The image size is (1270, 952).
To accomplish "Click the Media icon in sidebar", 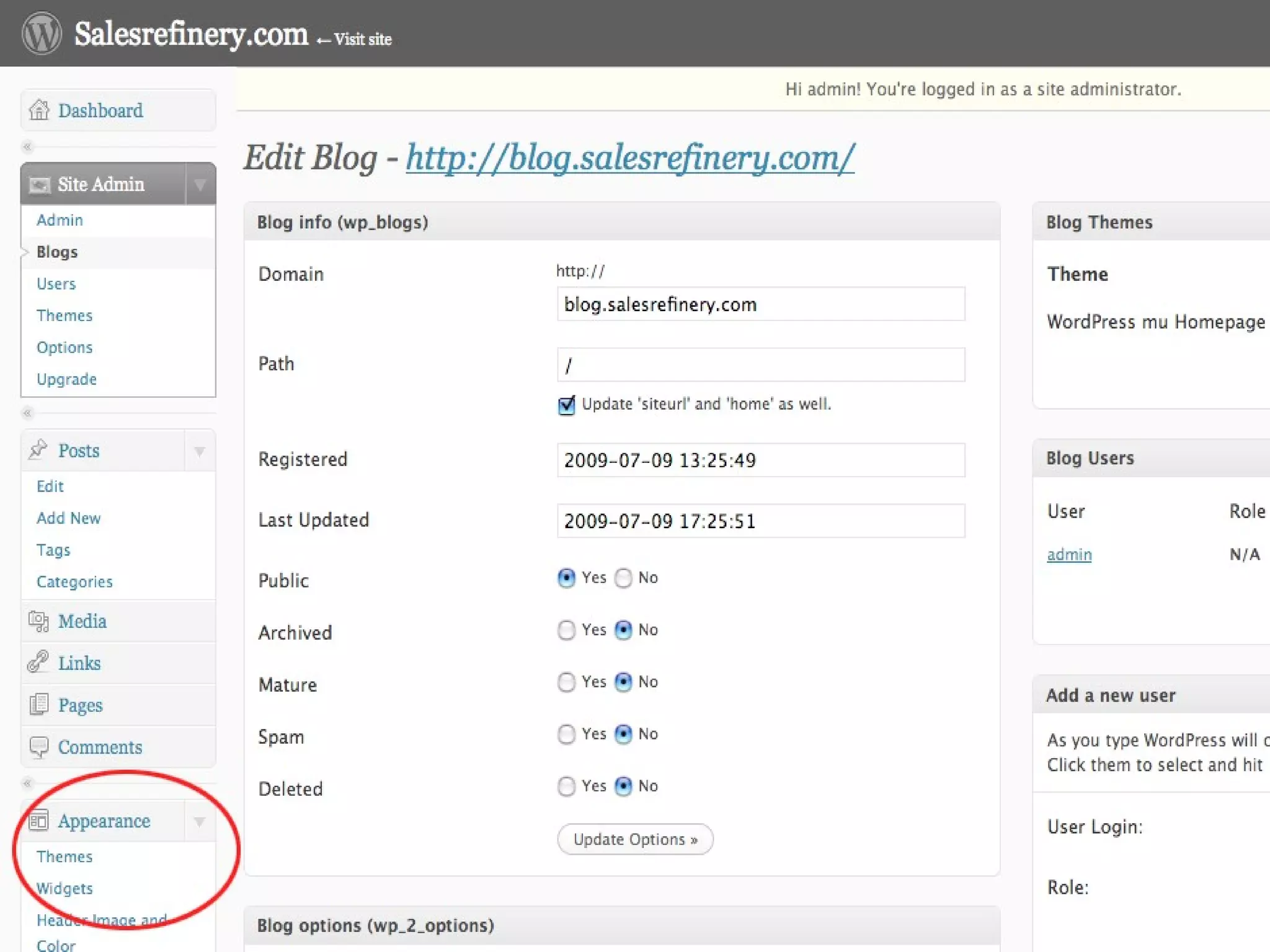I will [x=38, y=621].
